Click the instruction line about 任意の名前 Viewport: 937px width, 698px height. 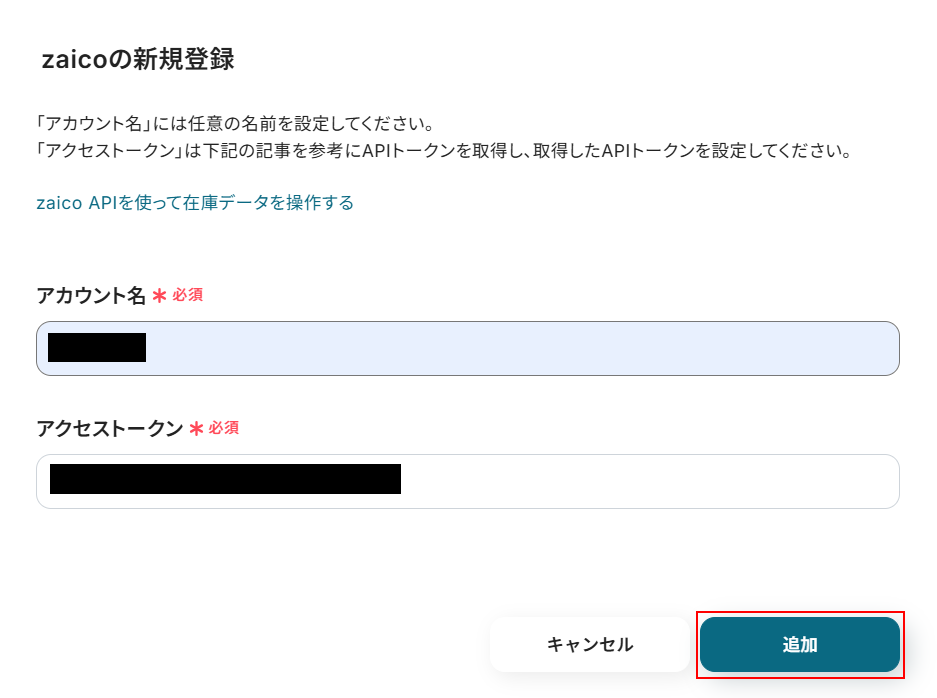234,126
